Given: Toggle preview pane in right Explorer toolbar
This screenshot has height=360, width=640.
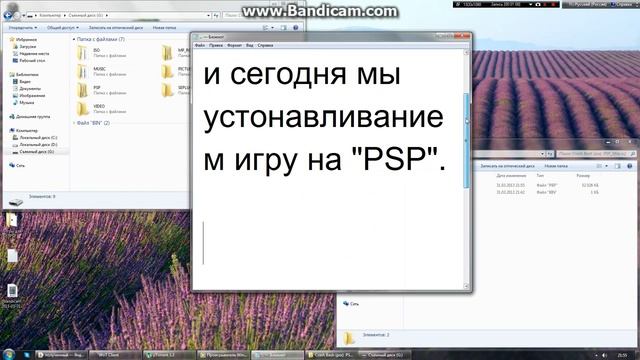Looking at the screenshot, I should click(618, 166).
